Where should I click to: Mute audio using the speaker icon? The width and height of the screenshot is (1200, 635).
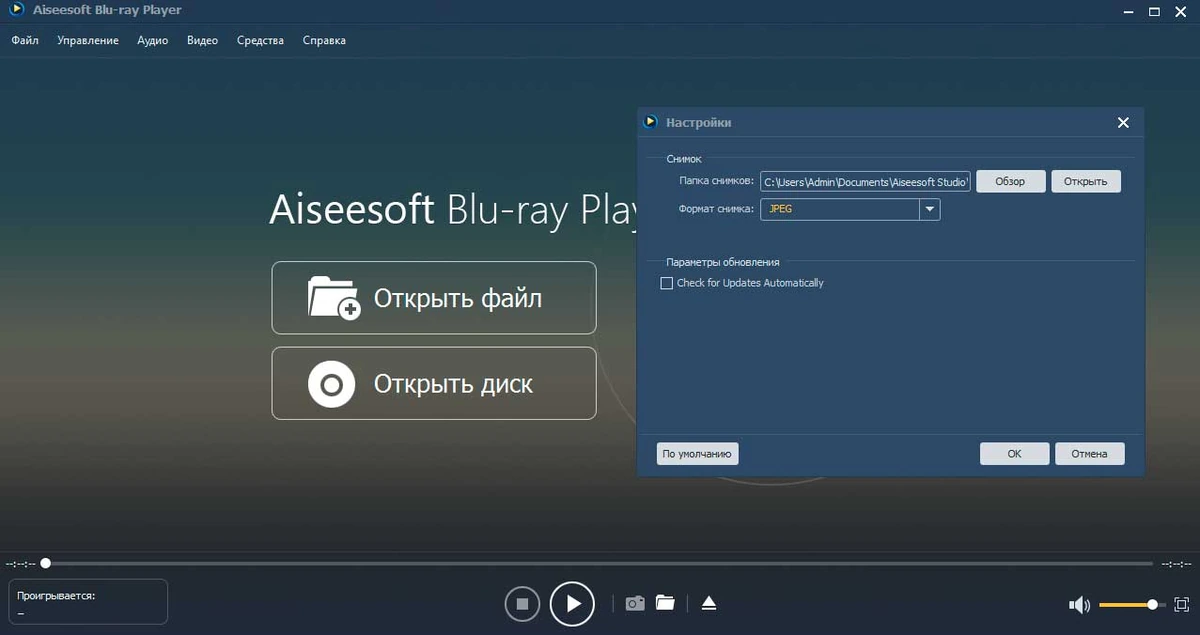coord(1079,604)
